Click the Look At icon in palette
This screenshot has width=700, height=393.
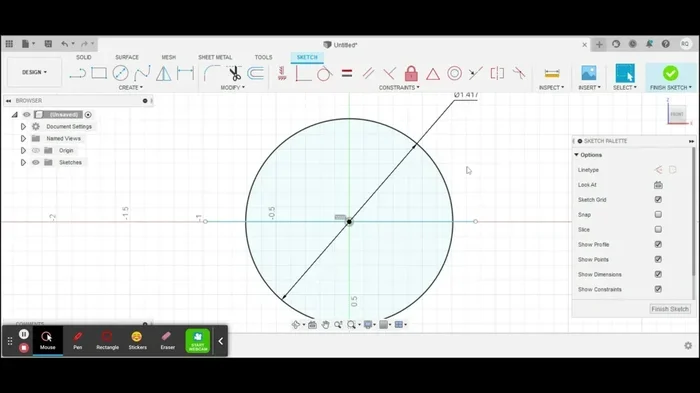(658, 185)
